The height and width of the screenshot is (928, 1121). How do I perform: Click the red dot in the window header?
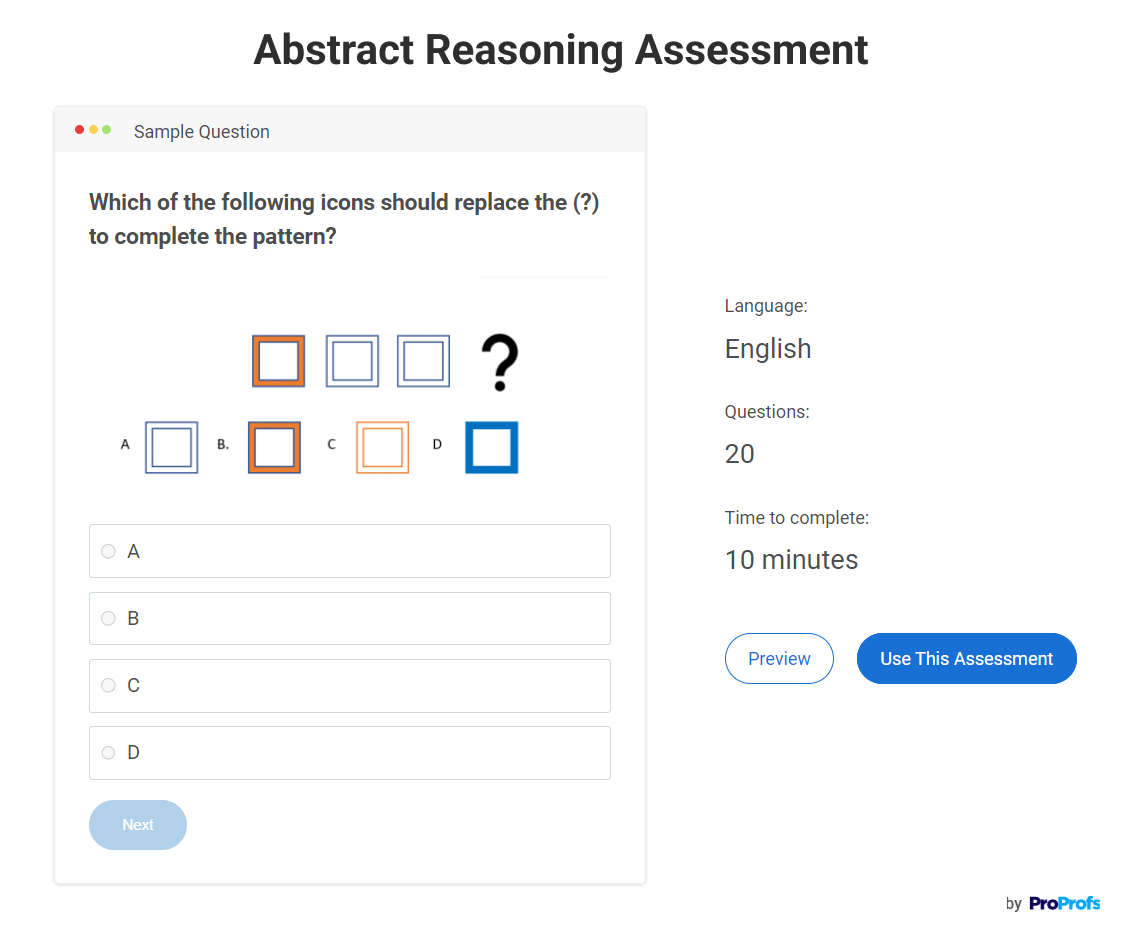(80, 130)
